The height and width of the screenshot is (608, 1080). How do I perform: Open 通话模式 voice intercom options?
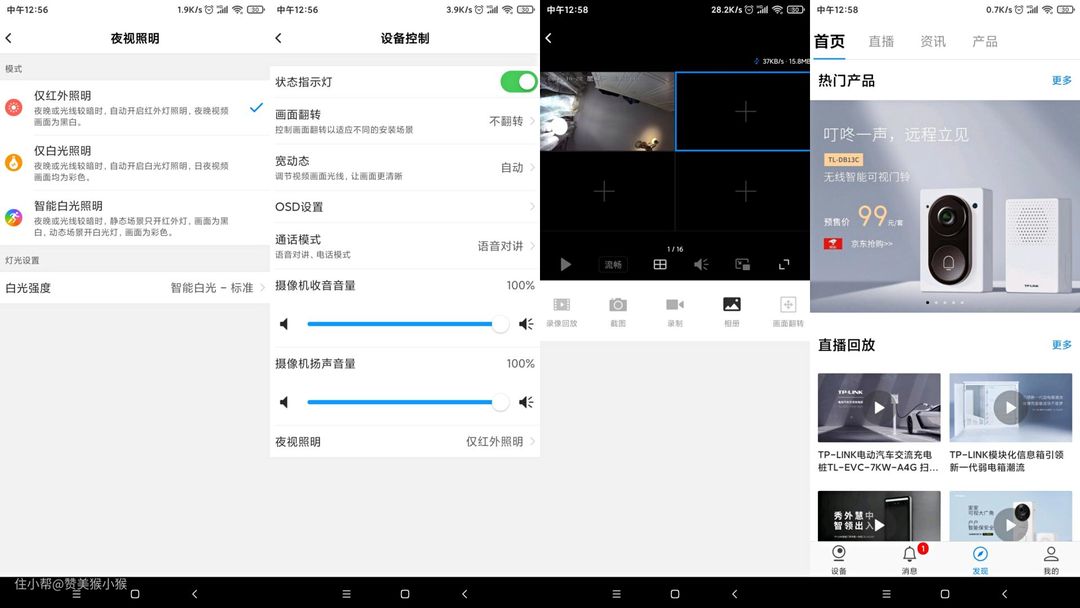coord(405,246)
